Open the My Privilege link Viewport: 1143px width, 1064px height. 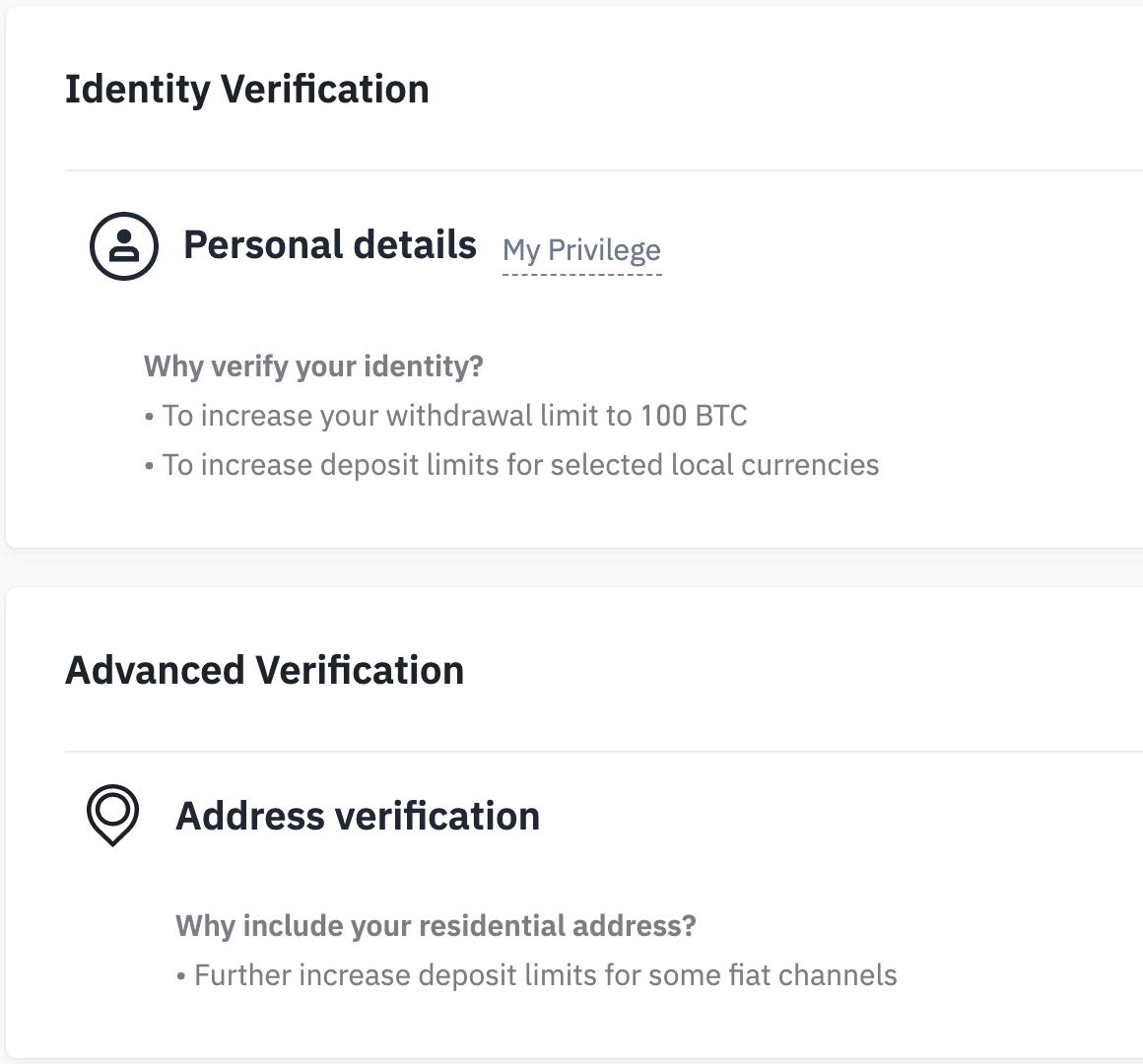581,250
